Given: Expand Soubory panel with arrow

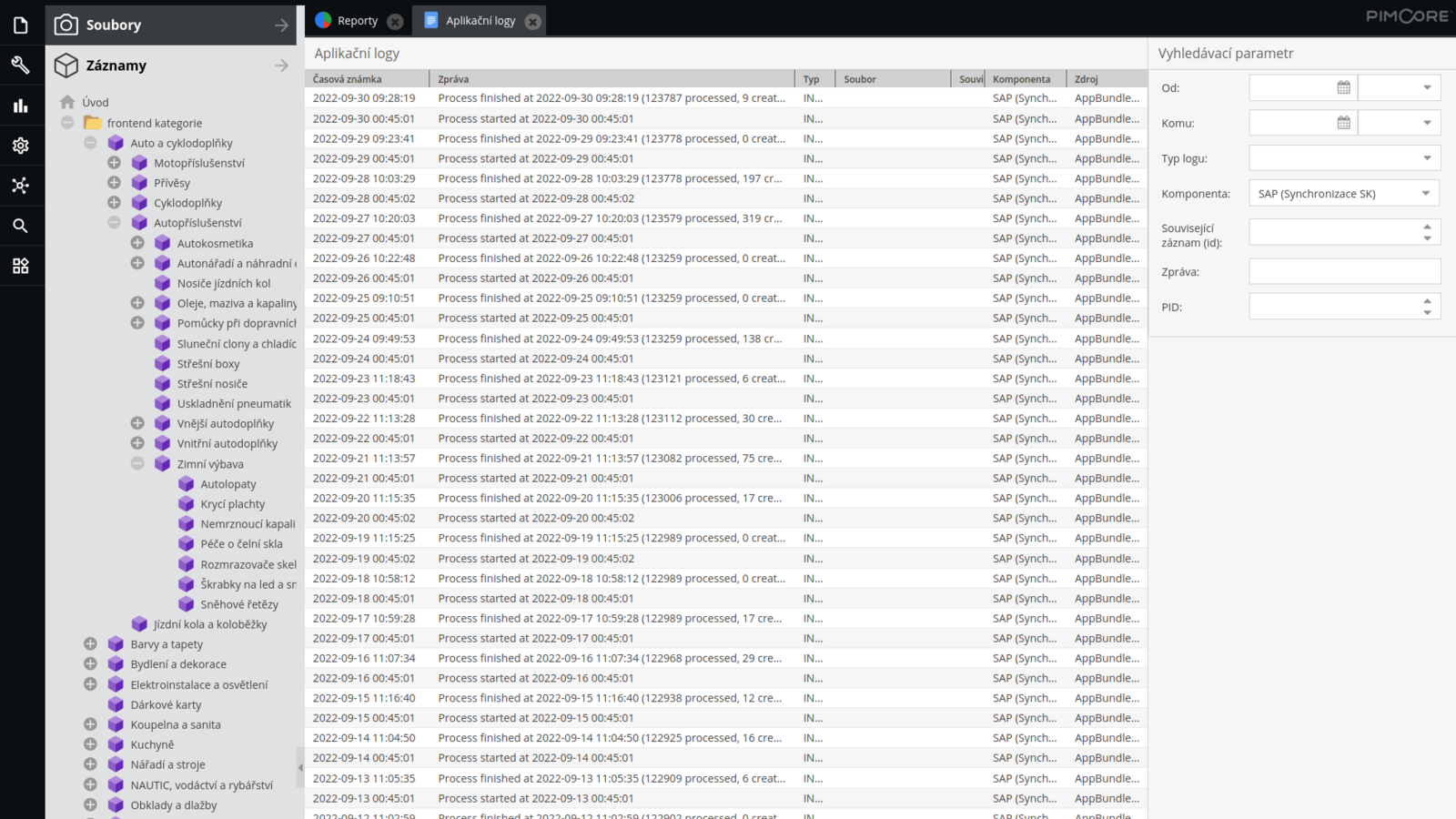Looking at the screenshot, I should click(x=281, y=25).
